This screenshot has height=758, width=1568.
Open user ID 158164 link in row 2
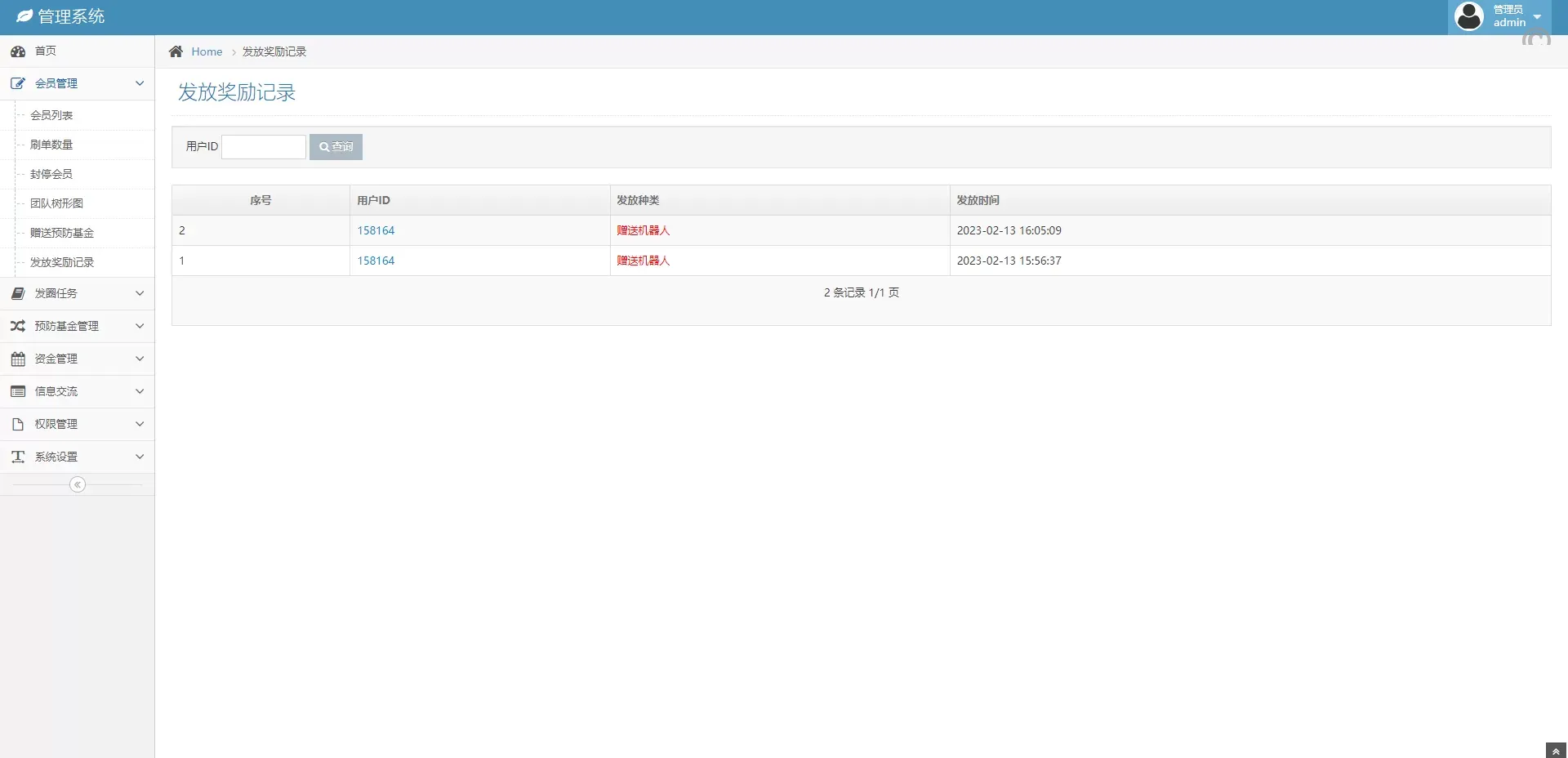point(376,230)
